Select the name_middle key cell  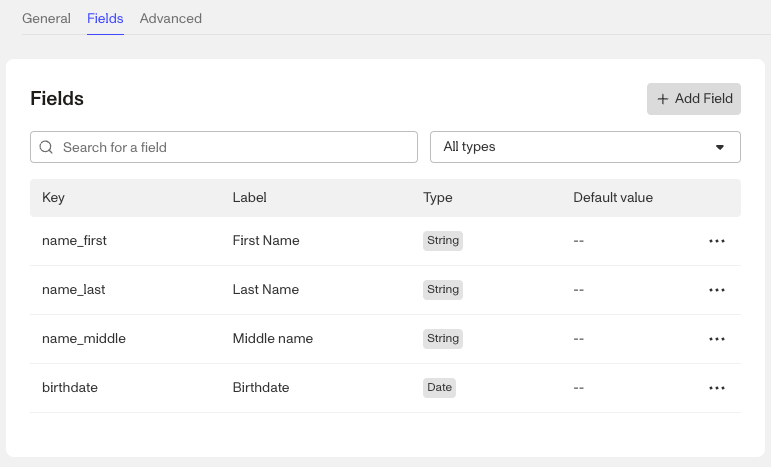coord(84,339)
